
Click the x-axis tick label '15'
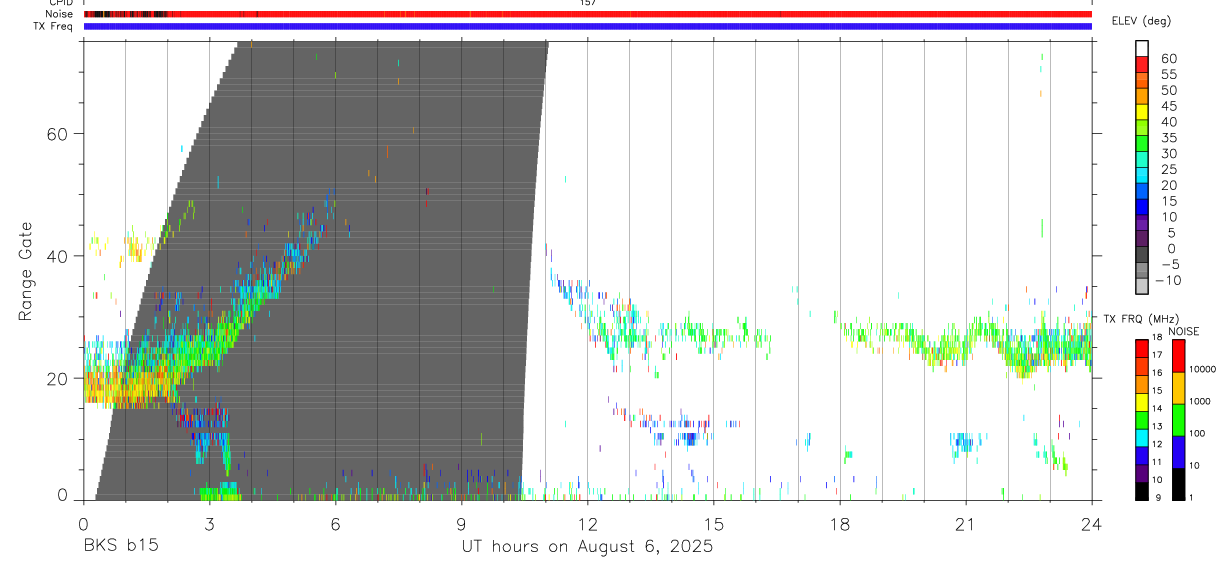tap(713, 523)
